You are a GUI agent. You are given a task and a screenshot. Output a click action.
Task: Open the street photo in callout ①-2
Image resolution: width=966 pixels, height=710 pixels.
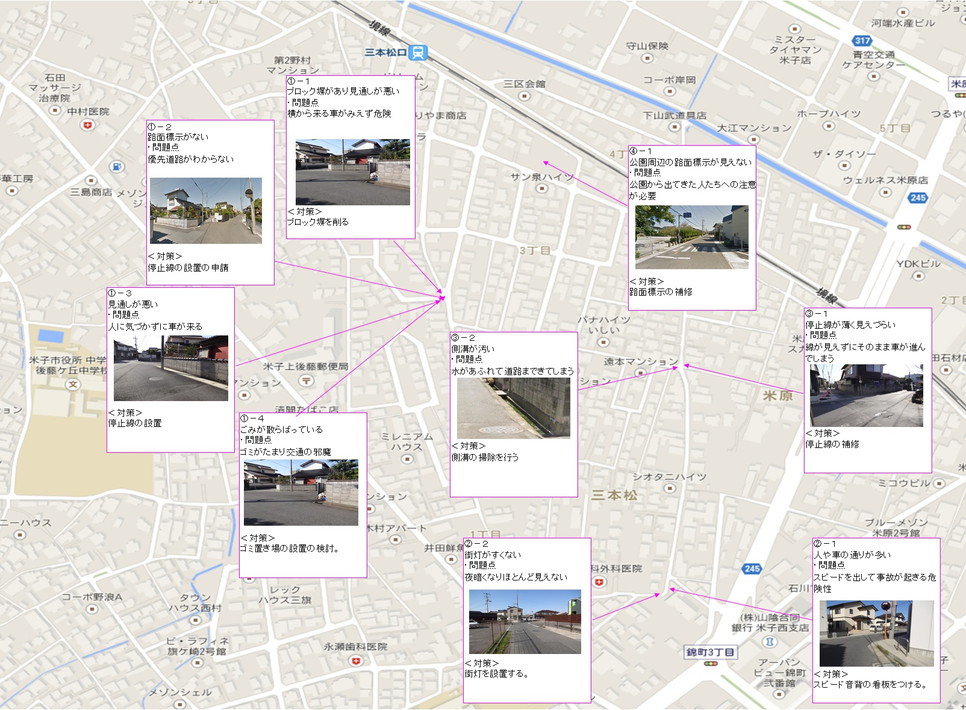(x=205, y=211)
